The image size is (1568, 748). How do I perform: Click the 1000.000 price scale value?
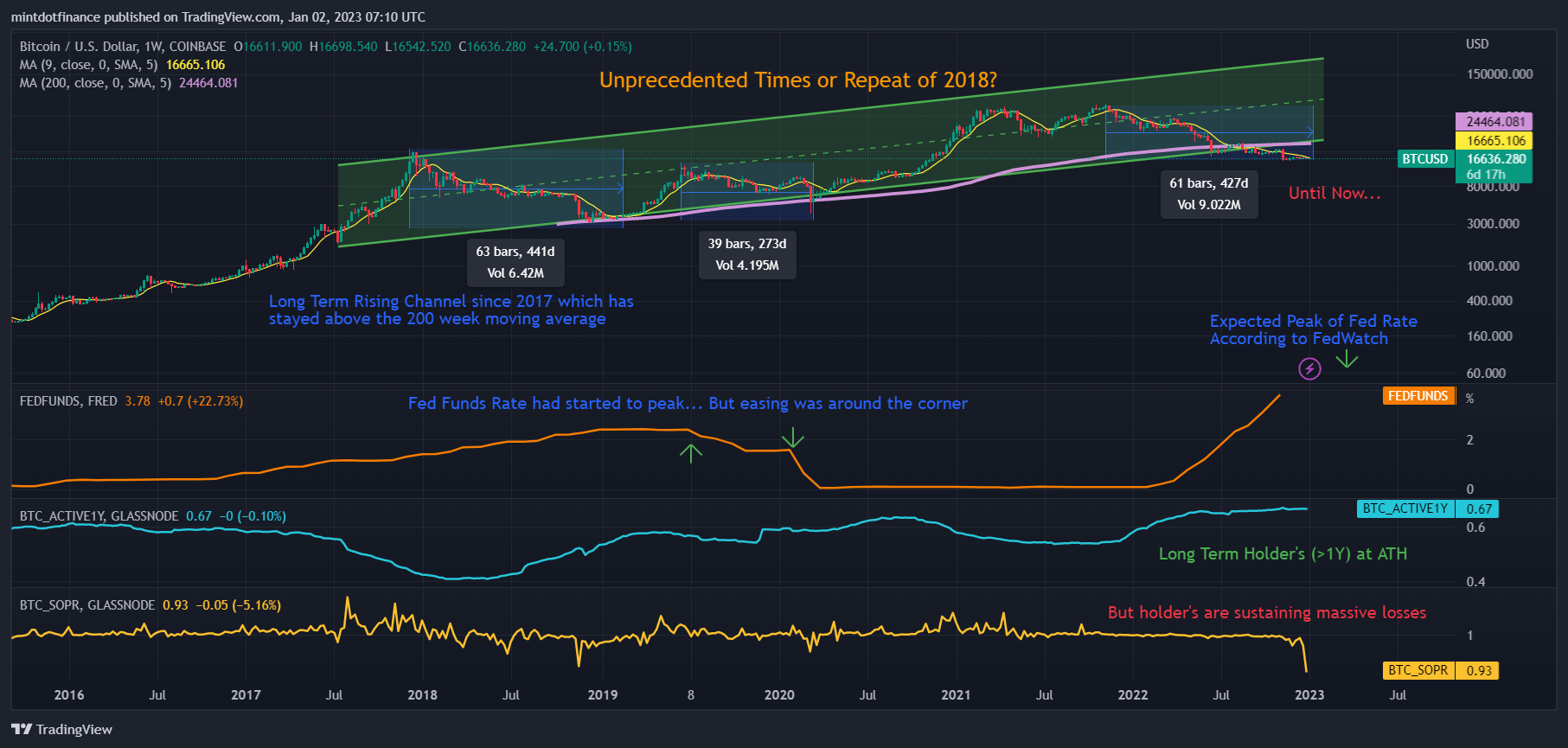click(1493, 266)
